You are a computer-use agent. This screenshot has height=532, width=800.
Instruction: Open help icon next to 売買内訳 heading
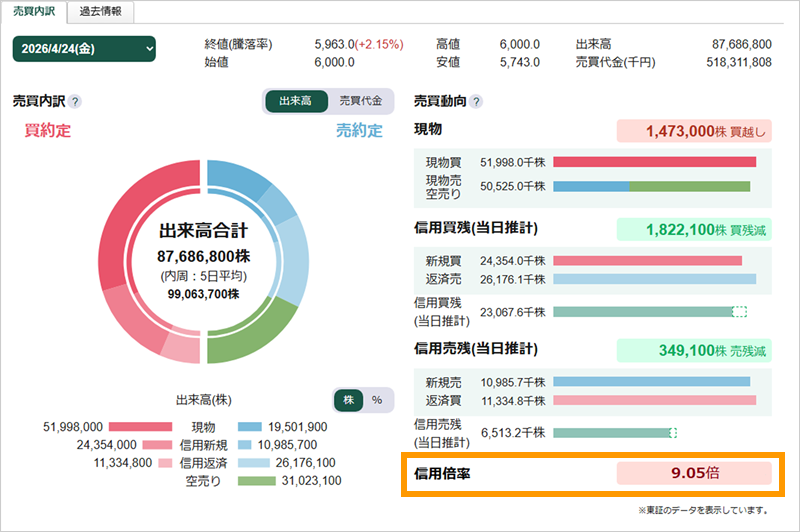coord(74,102)
